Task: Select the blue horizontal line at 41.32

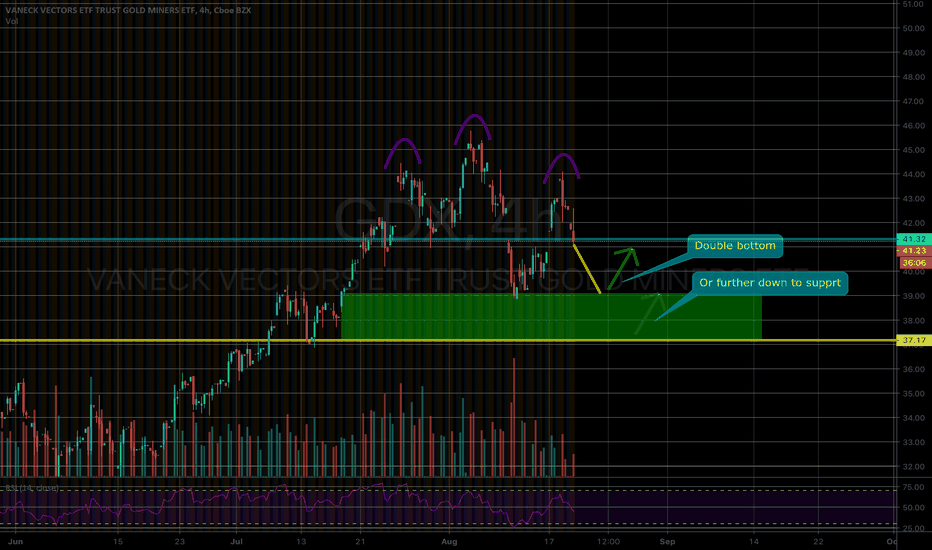Action: [x=448, y=239]
